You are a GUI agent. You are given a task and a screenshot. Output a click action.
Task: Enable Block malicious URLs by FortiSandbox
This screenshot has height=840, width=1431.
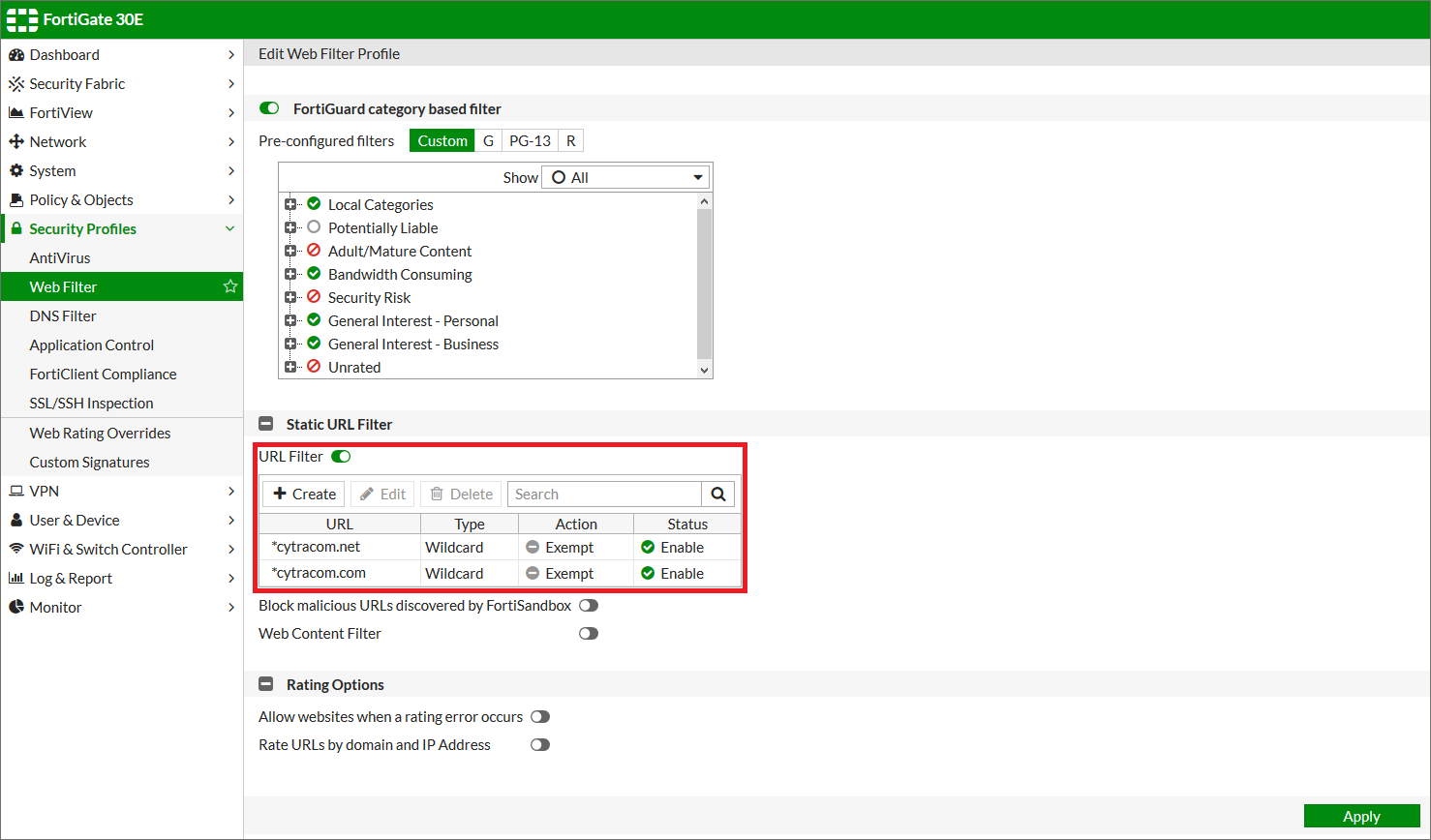click(x=589, y=606)
